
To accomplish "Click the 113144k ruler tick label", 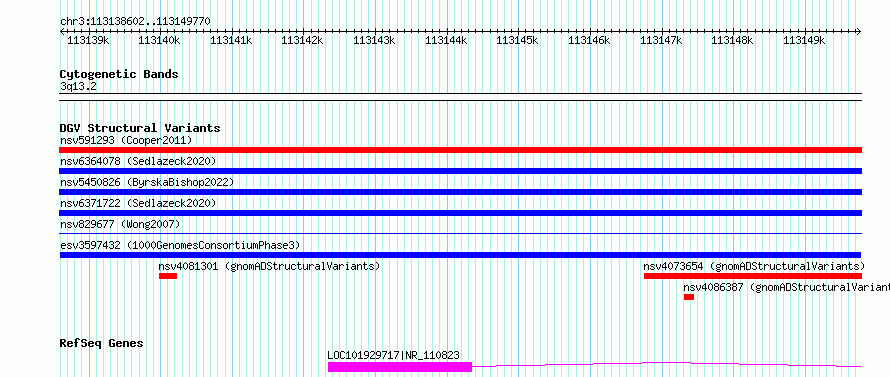I will pyautogui.click(x=446, y=40).
